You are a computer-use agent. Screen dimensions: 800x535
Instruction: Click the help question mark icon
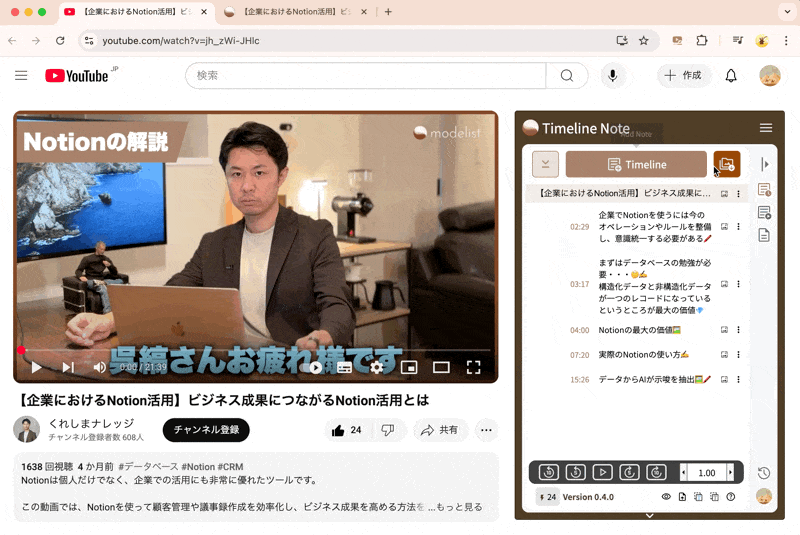click(x=730, y=497)
